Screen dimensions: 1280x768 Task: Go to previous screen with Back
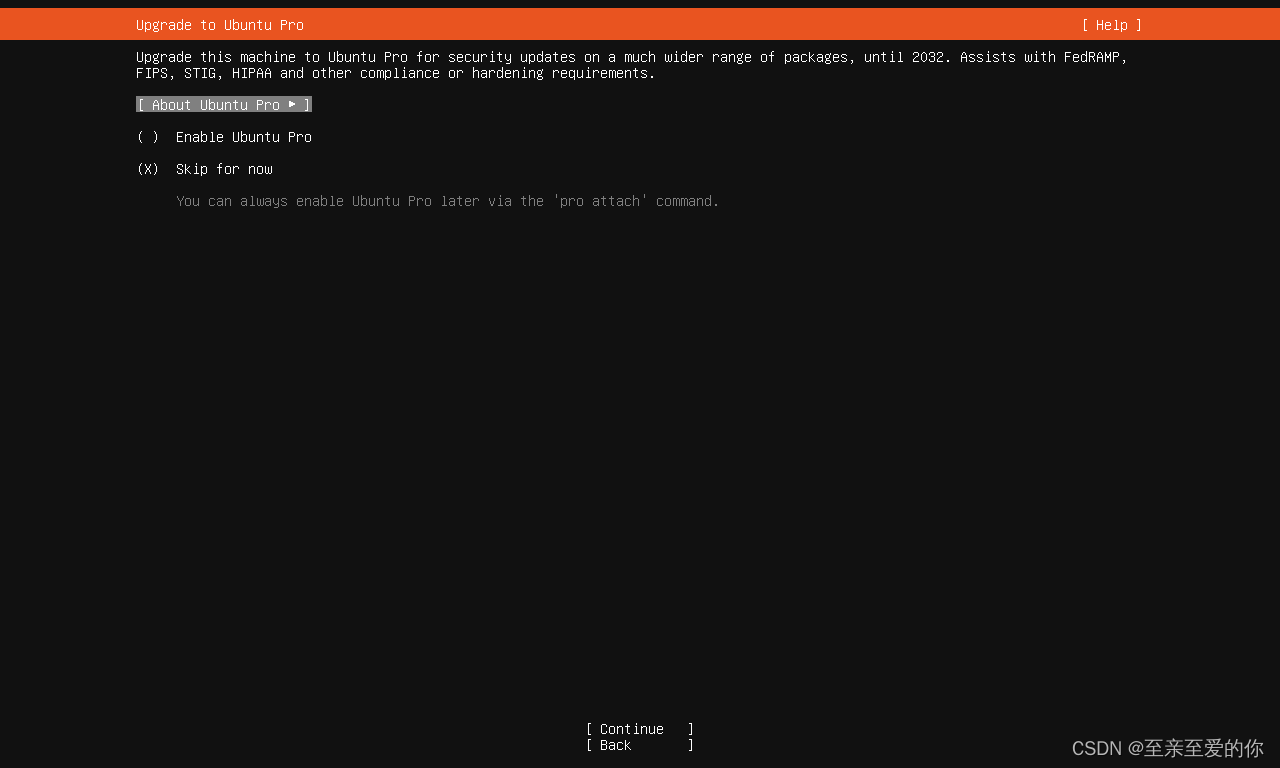pyautogui.click(x=640, y=745)
